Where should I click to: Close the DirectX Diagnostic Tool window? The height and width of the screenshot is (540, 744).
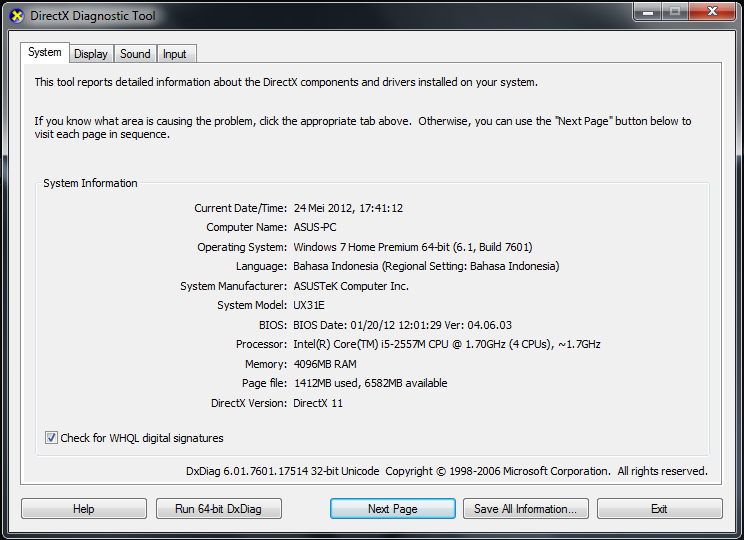click(x=712, y=12)
